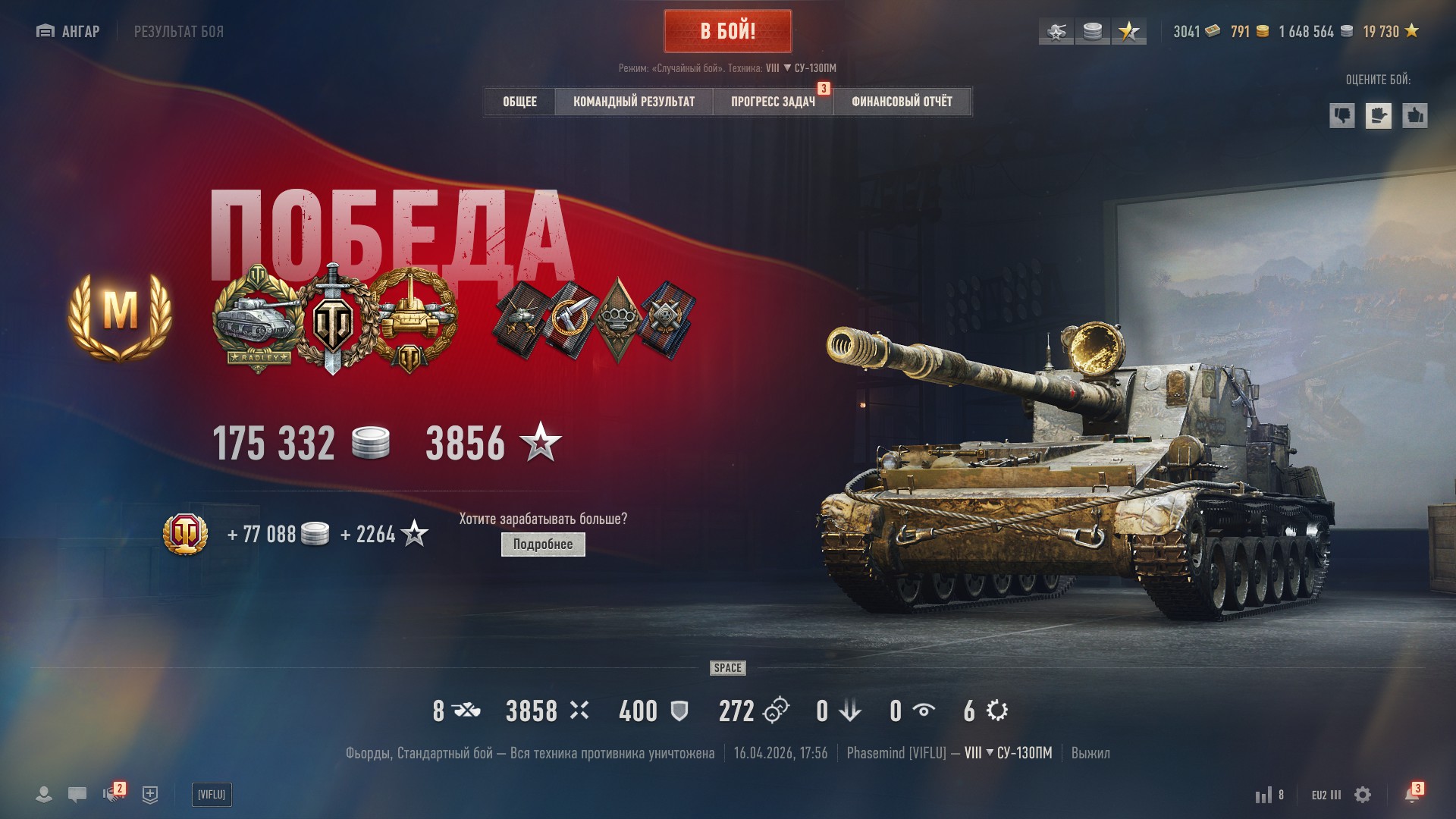Open the settings gear icon

(1363, 795)
